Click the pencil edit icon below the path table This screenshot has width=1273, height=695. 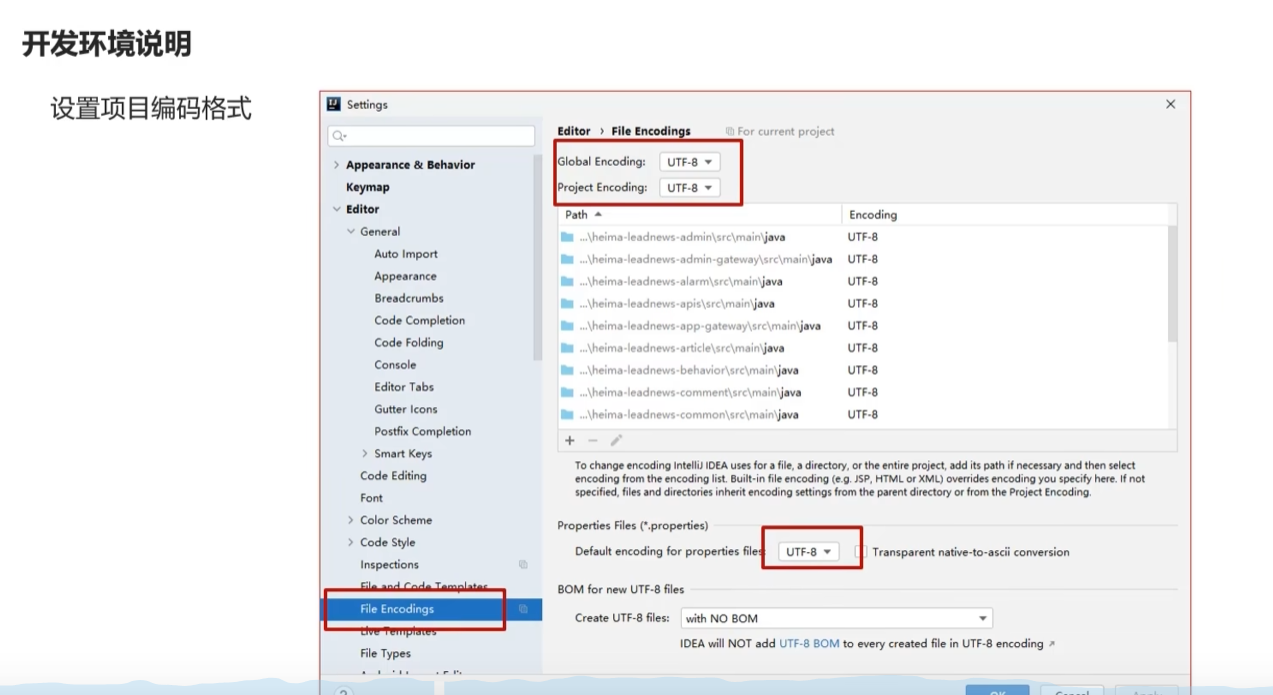pyautogui.click(x=616, y=440)
